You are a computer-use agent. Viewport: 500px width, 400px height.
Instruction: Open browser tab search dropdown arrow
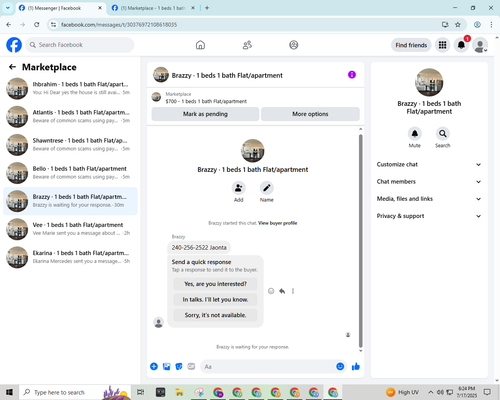pos(8,8)
